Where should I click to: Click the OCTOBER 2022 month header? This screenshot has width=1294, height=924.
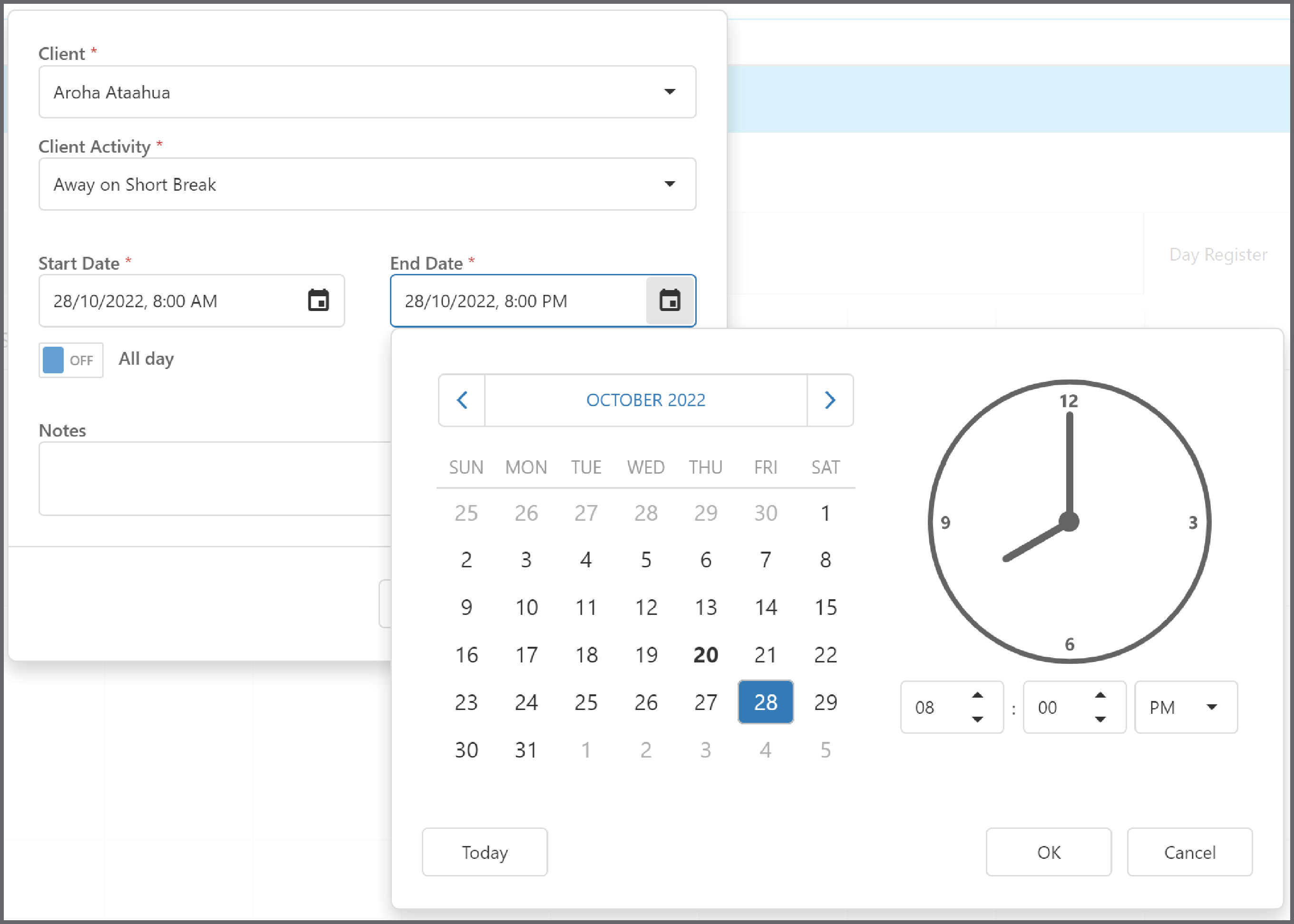coord(646,400)
